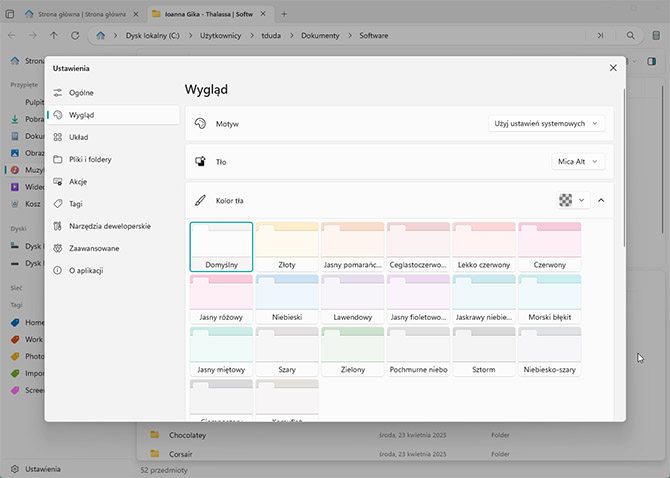Select the Szary color swatch
670x478 pixels.
pos(287,352)
